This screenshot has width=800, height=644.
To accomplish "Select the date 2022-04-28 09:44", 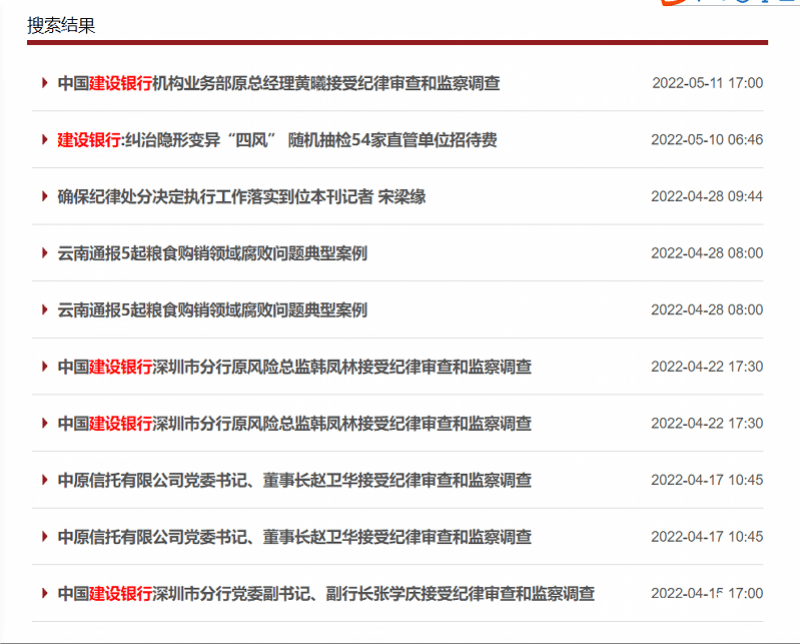I will [x=707, y=196].
